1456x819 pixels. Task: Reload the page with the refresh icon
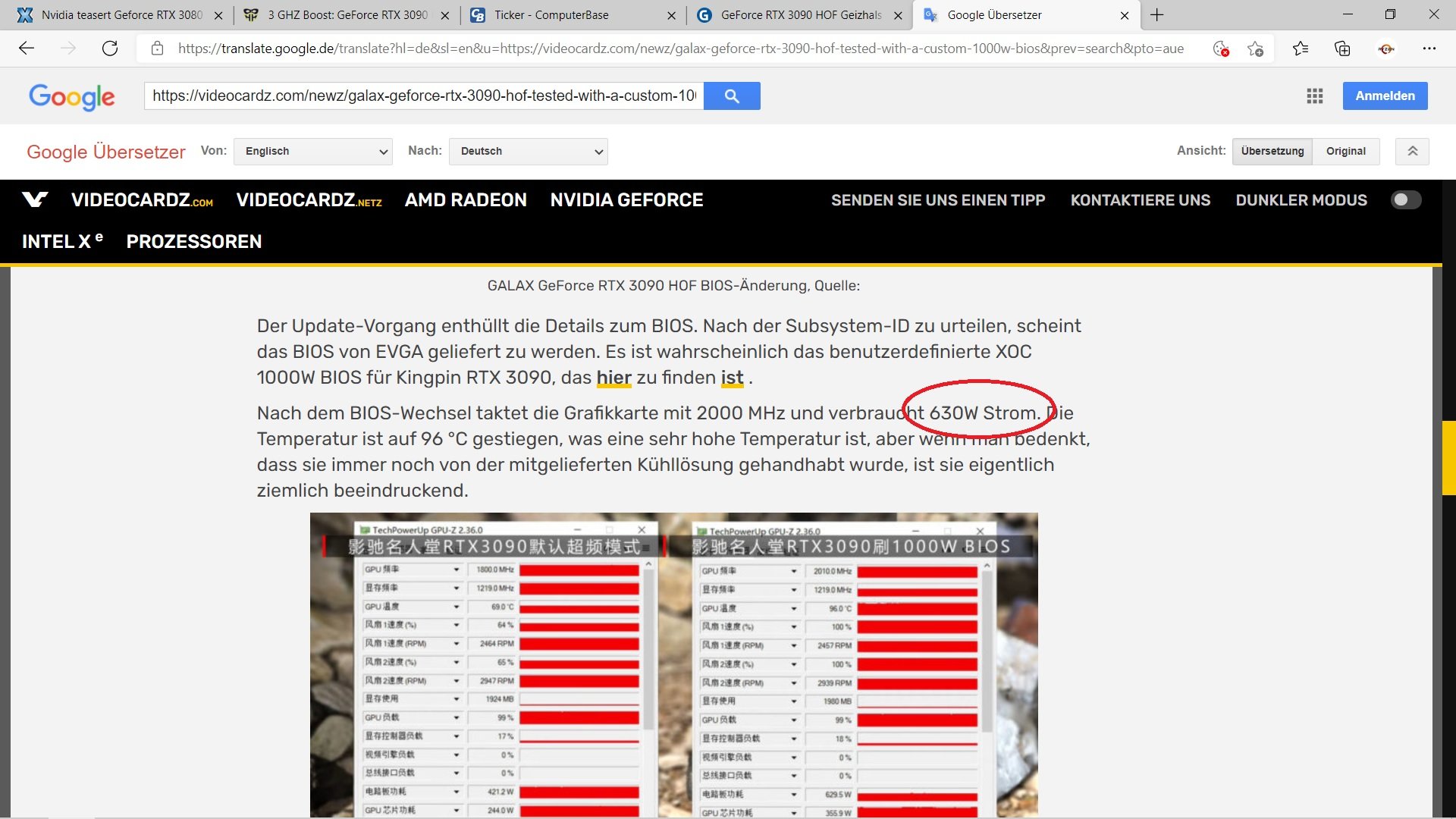click(110, 49)
